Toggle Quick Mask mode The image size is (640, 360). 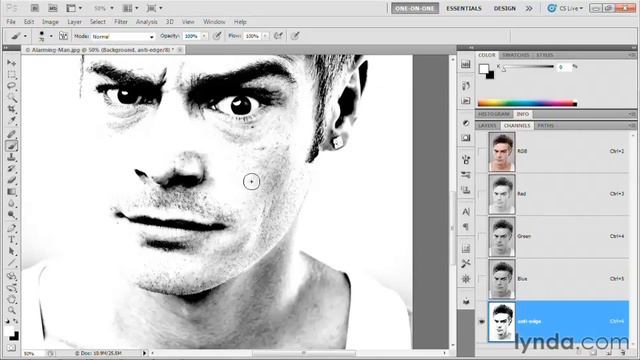(11, 348)
